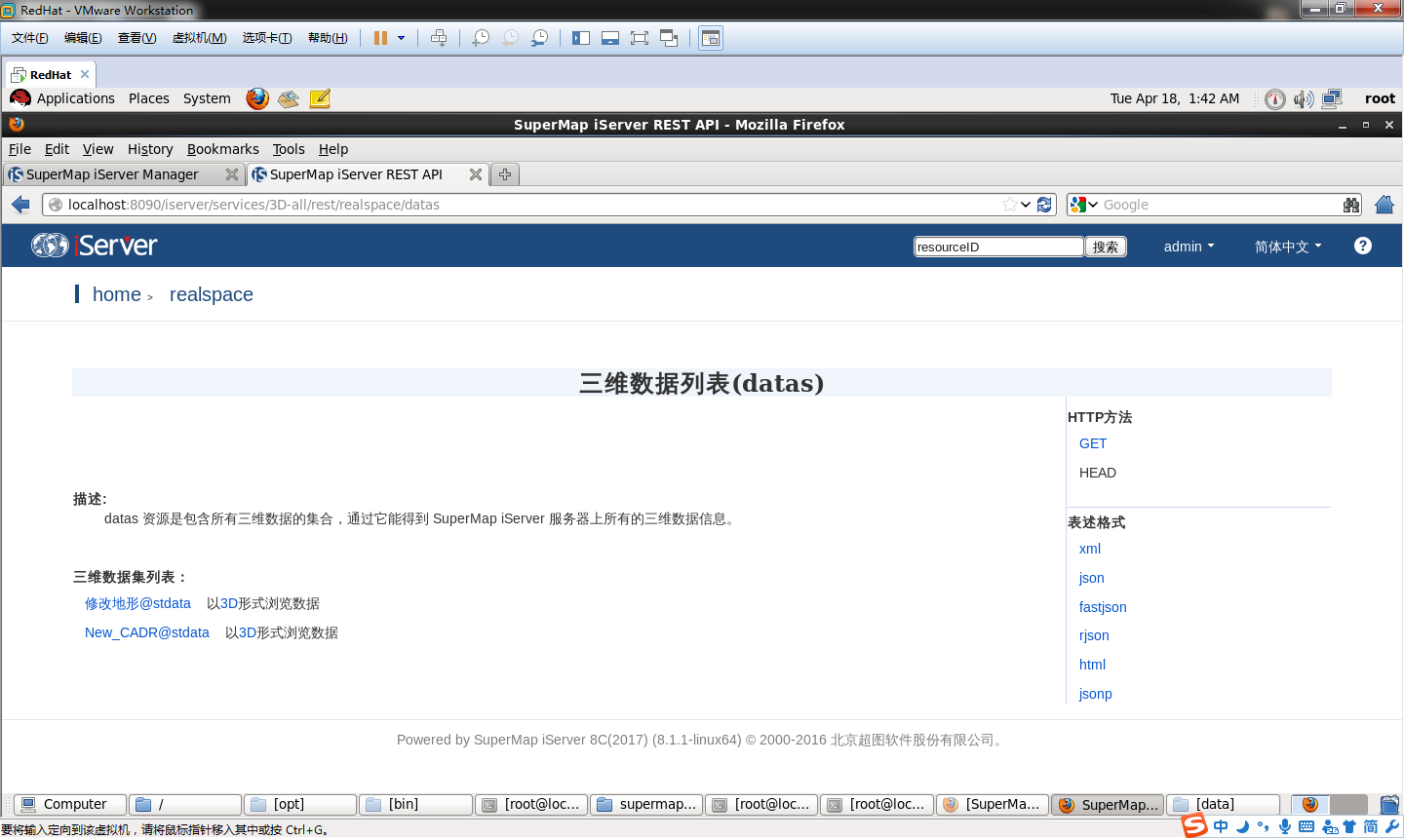Image resolution: width=1404 pixels, height=840 pixels.
Task: Navigate to the home breadcrumb
Action: pyautogui.click(x=117, y=294)
